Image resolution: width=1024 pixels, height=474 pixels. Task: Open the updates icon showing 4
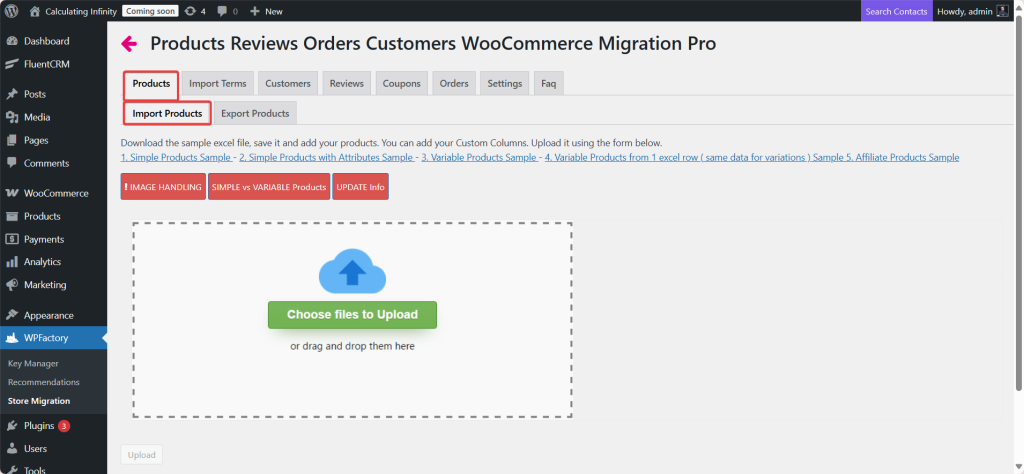point(195,11)
